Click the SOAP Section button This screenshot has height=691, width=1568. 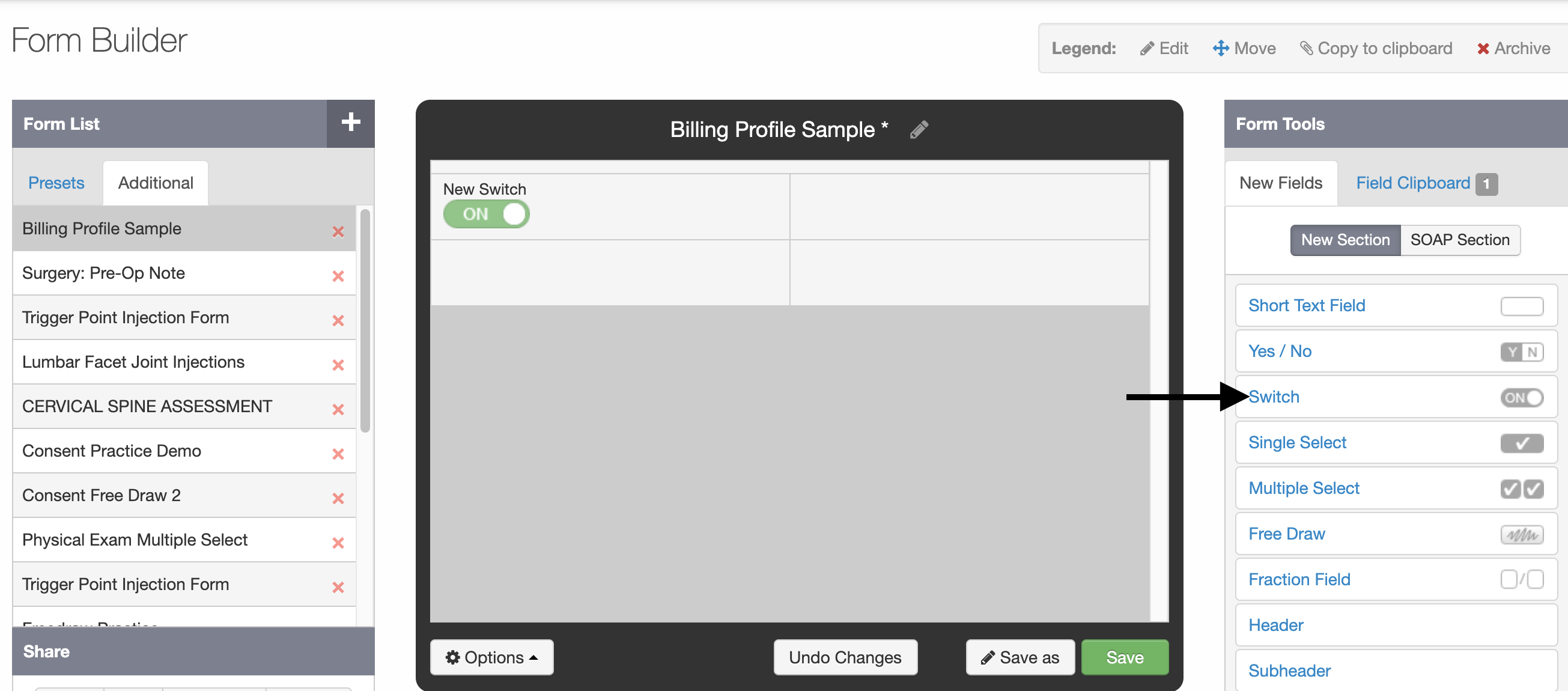click(1459, 239)
